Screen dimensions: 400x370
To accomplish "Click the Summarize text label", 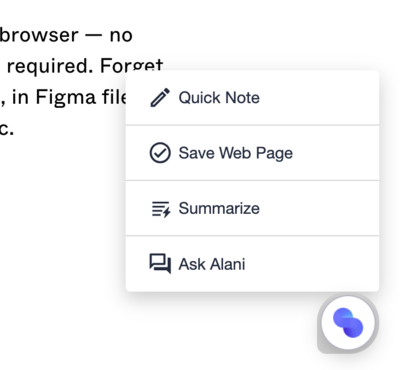I will click(x=219, y=208).
